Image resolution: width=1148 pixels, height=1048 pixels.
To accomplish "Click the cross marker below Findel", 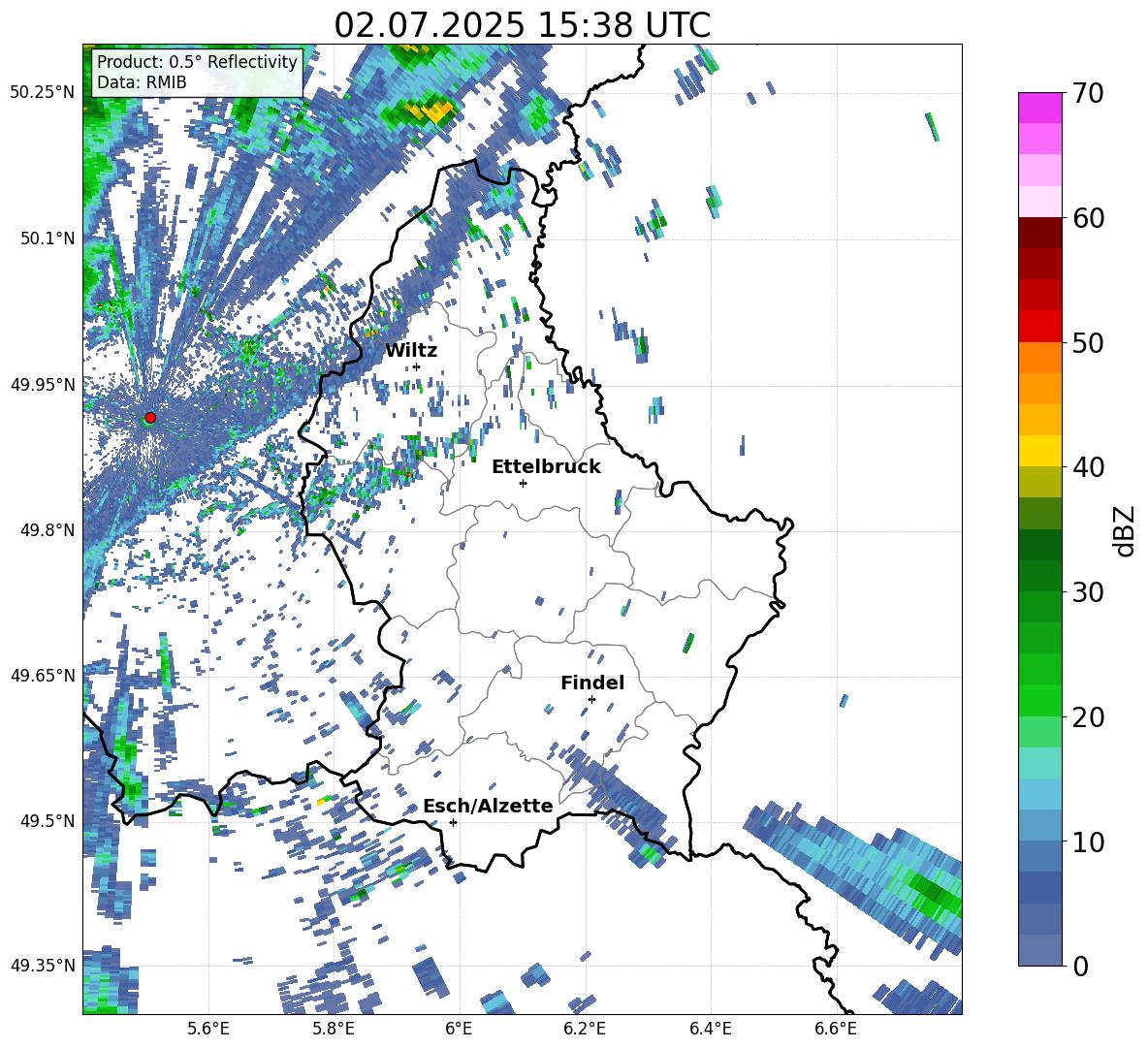I will click(591, 700).
